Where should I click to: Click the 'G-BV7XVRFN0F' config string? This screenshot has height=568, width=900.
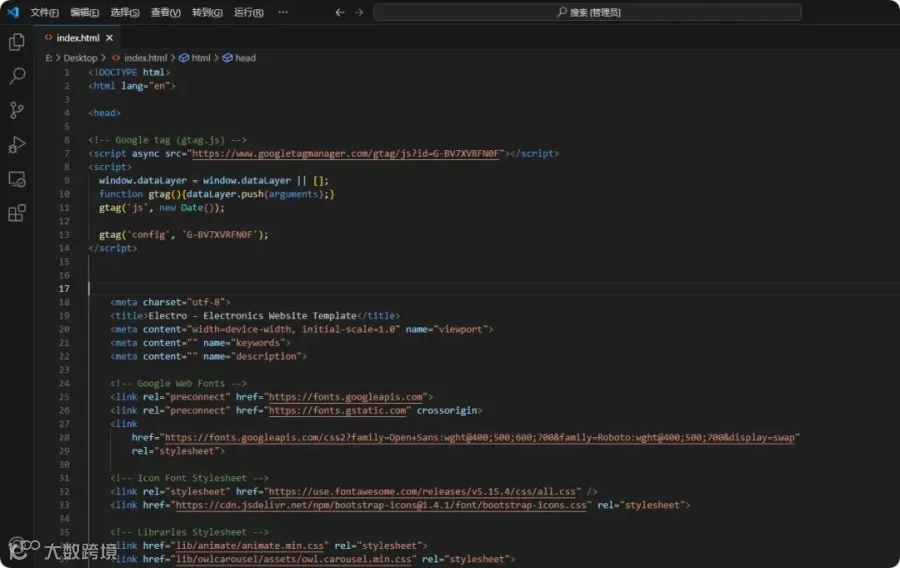coord(219,235)
